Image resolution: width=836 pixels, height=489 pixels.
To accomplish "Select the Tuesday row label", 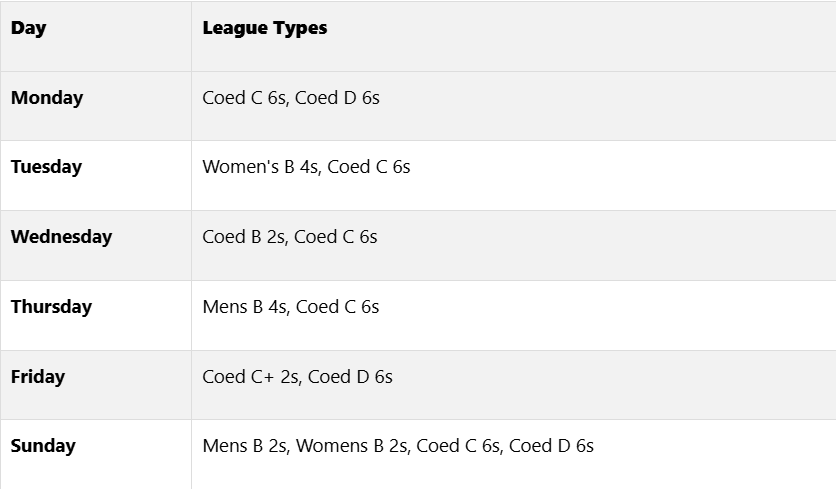I will 46,167.
